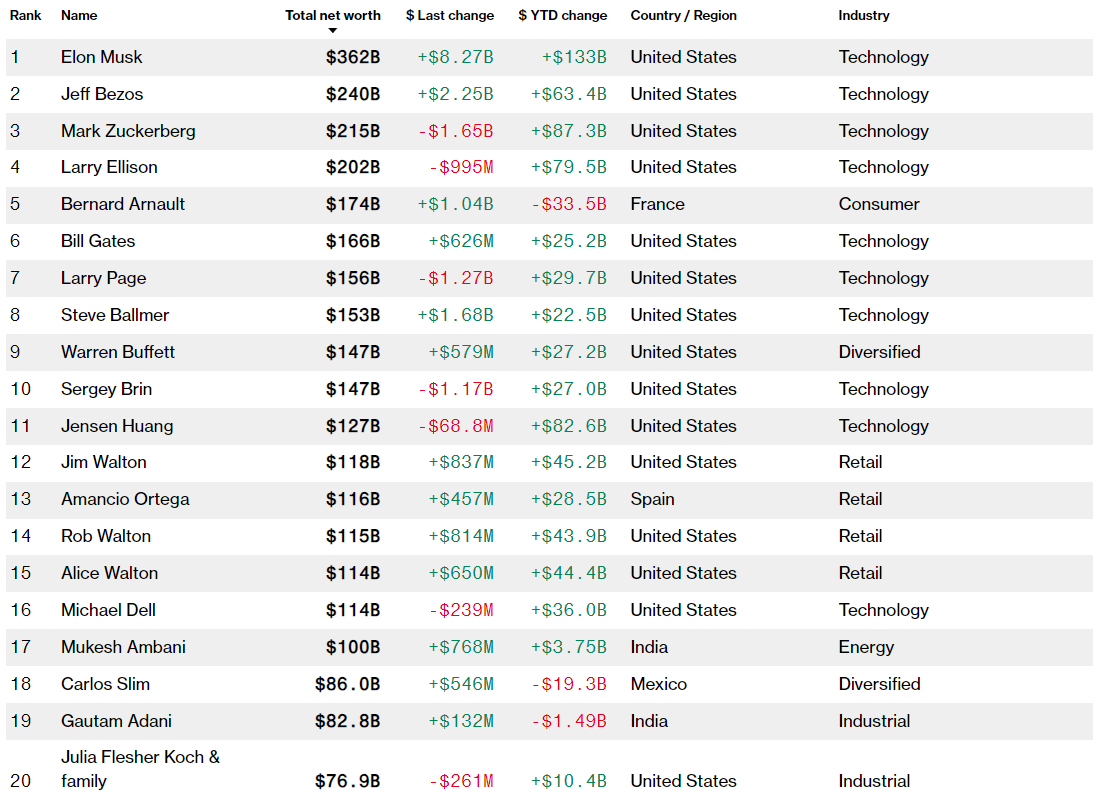
Task: Click the Country / Region header
Action: point(683,16)
